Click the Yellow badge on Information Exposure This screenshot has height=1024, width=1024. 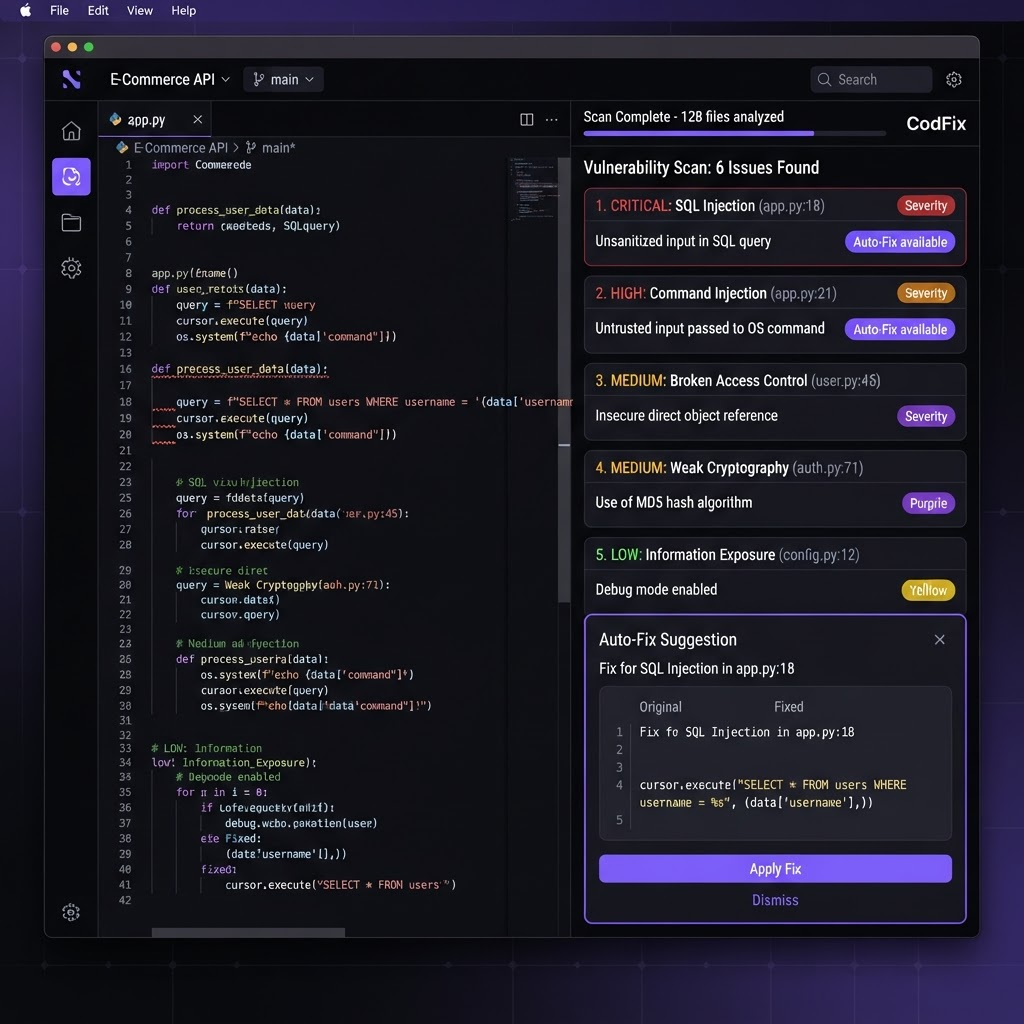(x=928, y=590)
